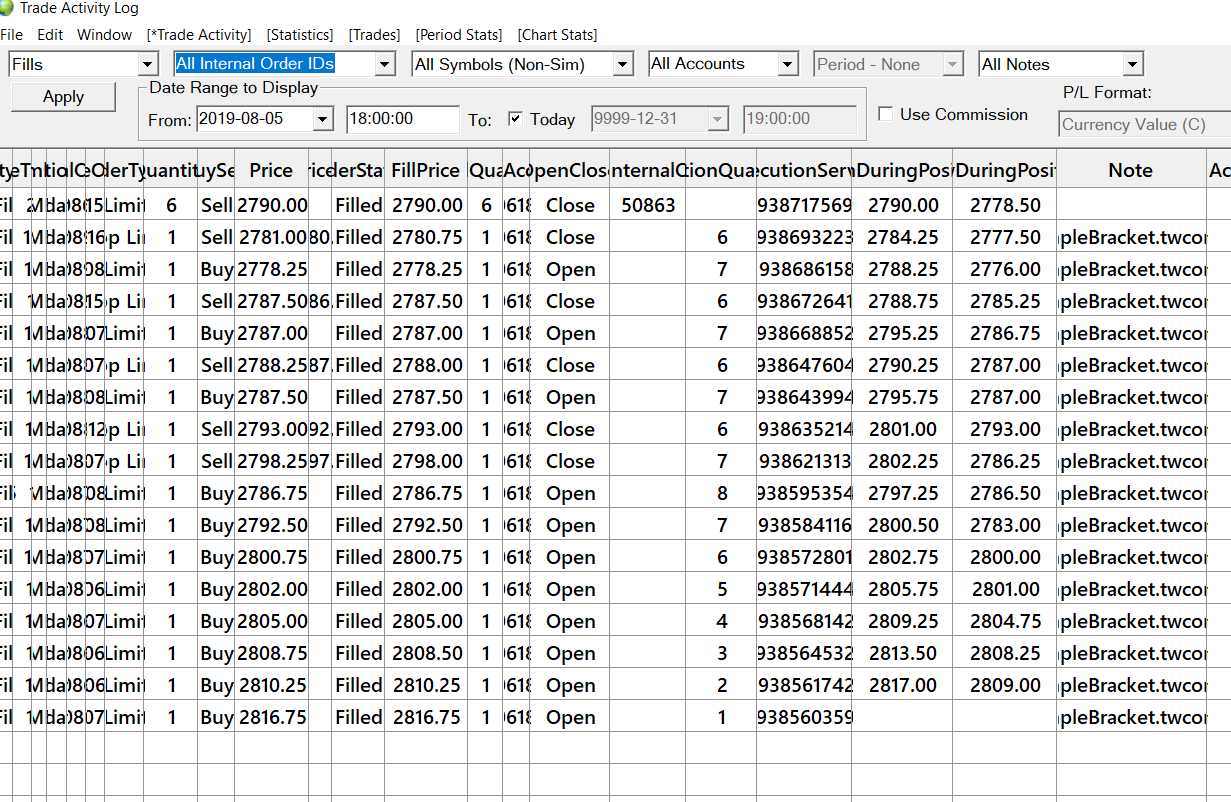Viewport: 1231px width, 802px height.
Task: Toggle the Today checkbox
Action: (x=516, y=119)
